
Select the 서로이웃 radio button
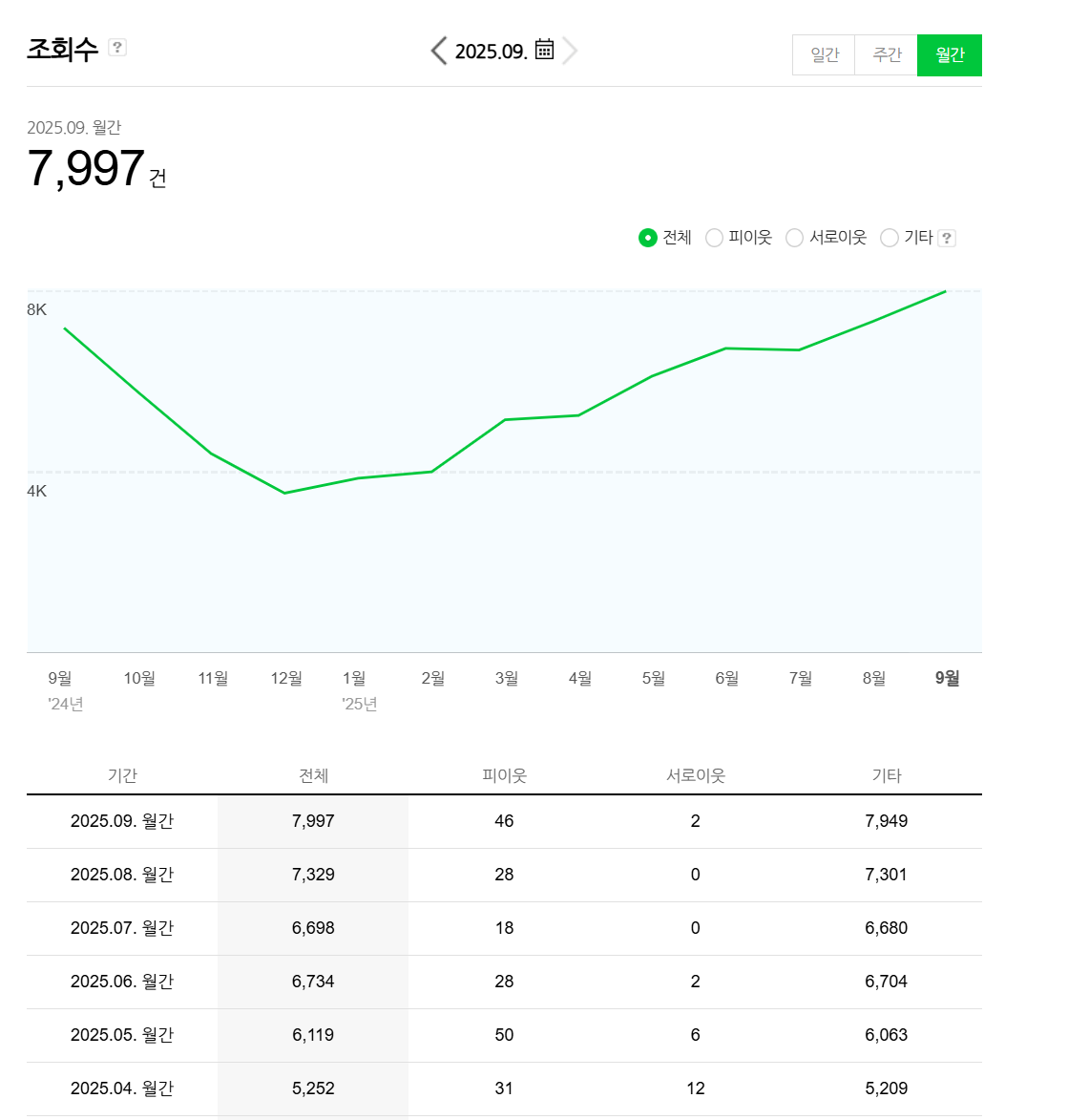point(794,238)
